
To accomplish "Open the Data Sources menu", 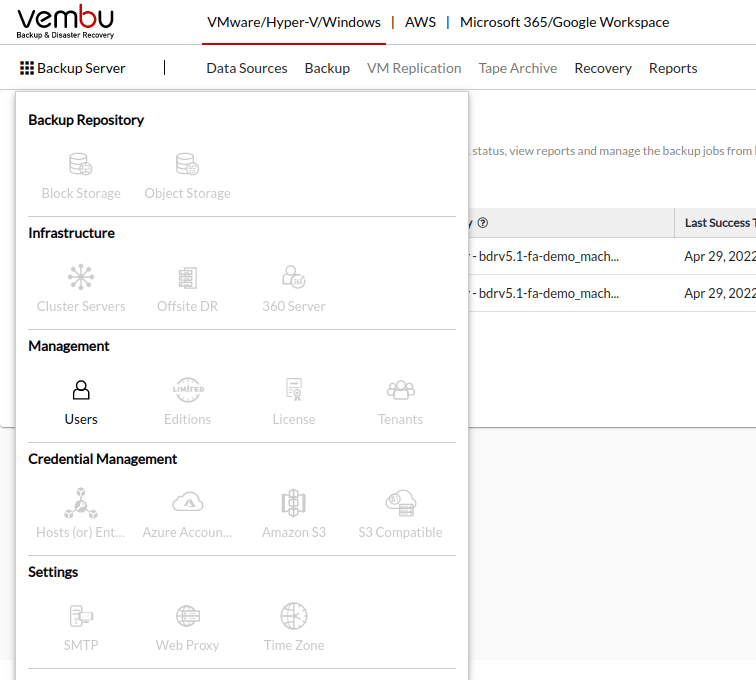I will click(x=246, y=68).
